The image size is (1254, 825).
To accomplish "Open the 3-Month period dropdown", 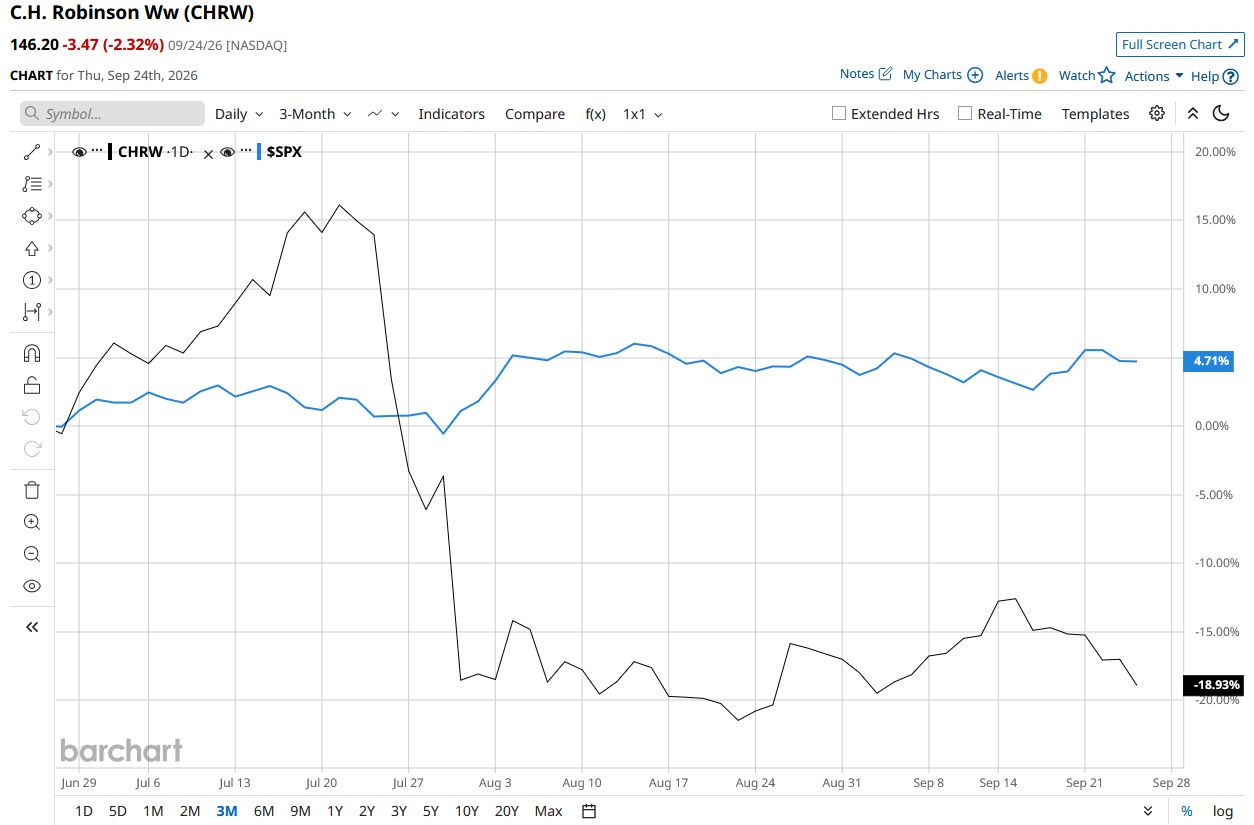I will (315, 114).
